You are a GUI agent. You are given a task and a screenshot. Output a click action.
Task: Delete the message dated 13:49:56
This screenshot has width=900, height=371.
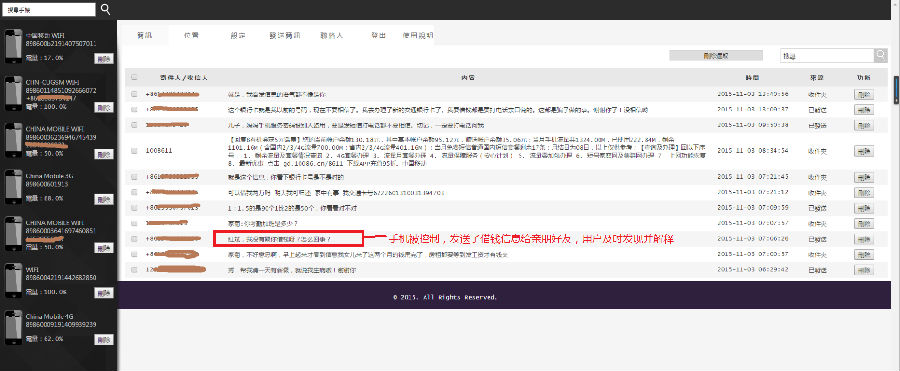click(864, 94)
